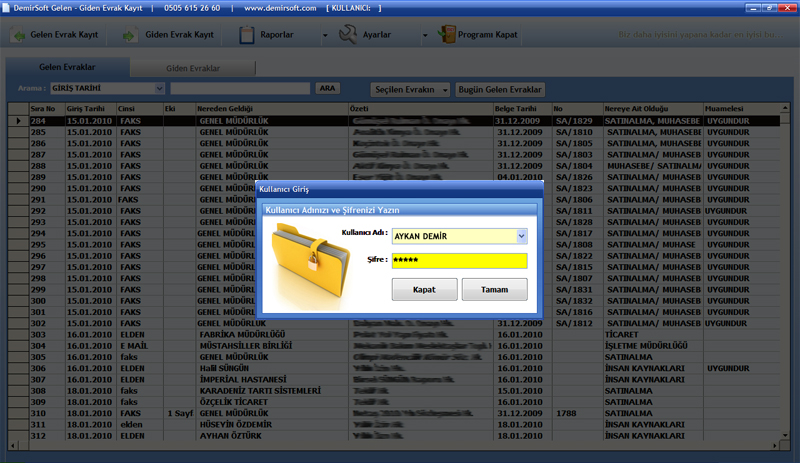Click the Belge Tarihi column header
This screenshot has height=463, width=800.
pyautogui.click(x=523, y=109)
